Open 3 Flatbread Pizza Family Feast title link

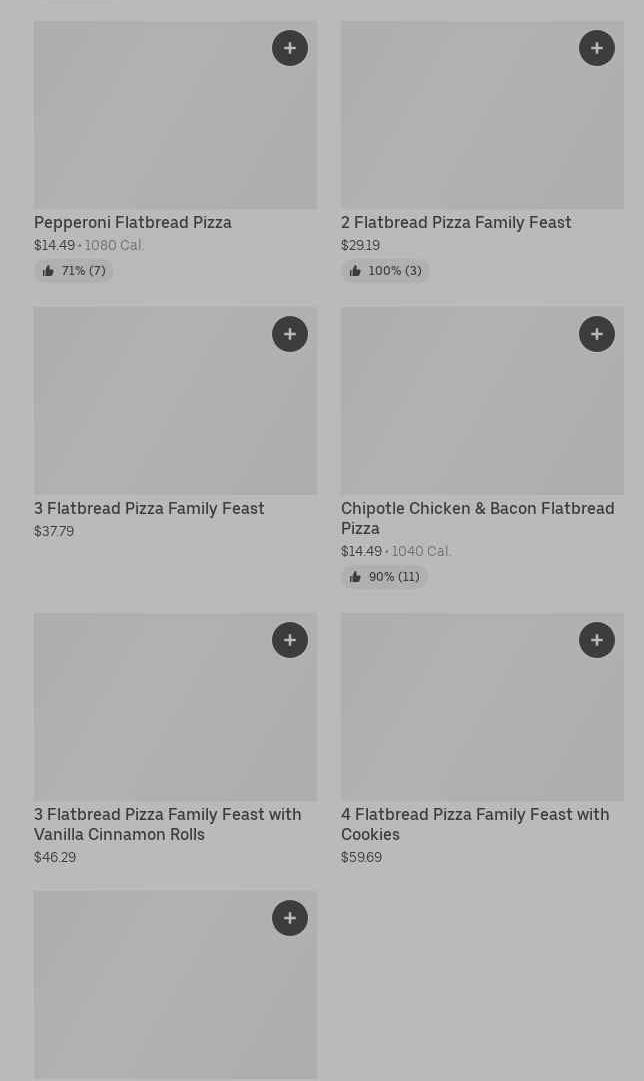click(x=149, y=508)
